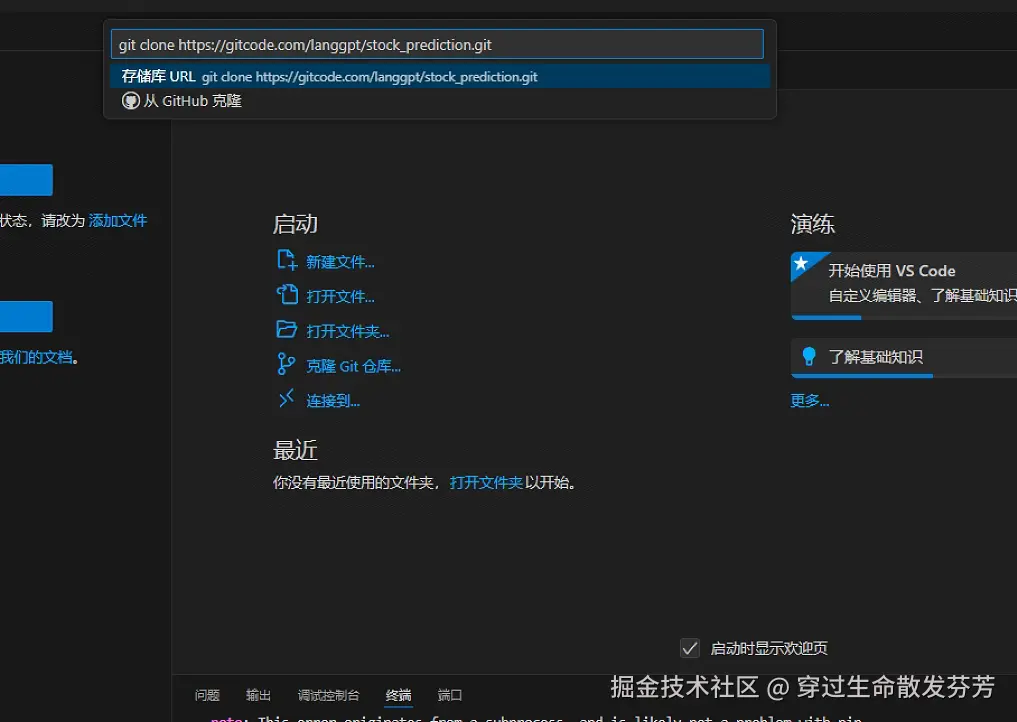
Task: Open 打开文件... link
Action: tap(340, 297)
